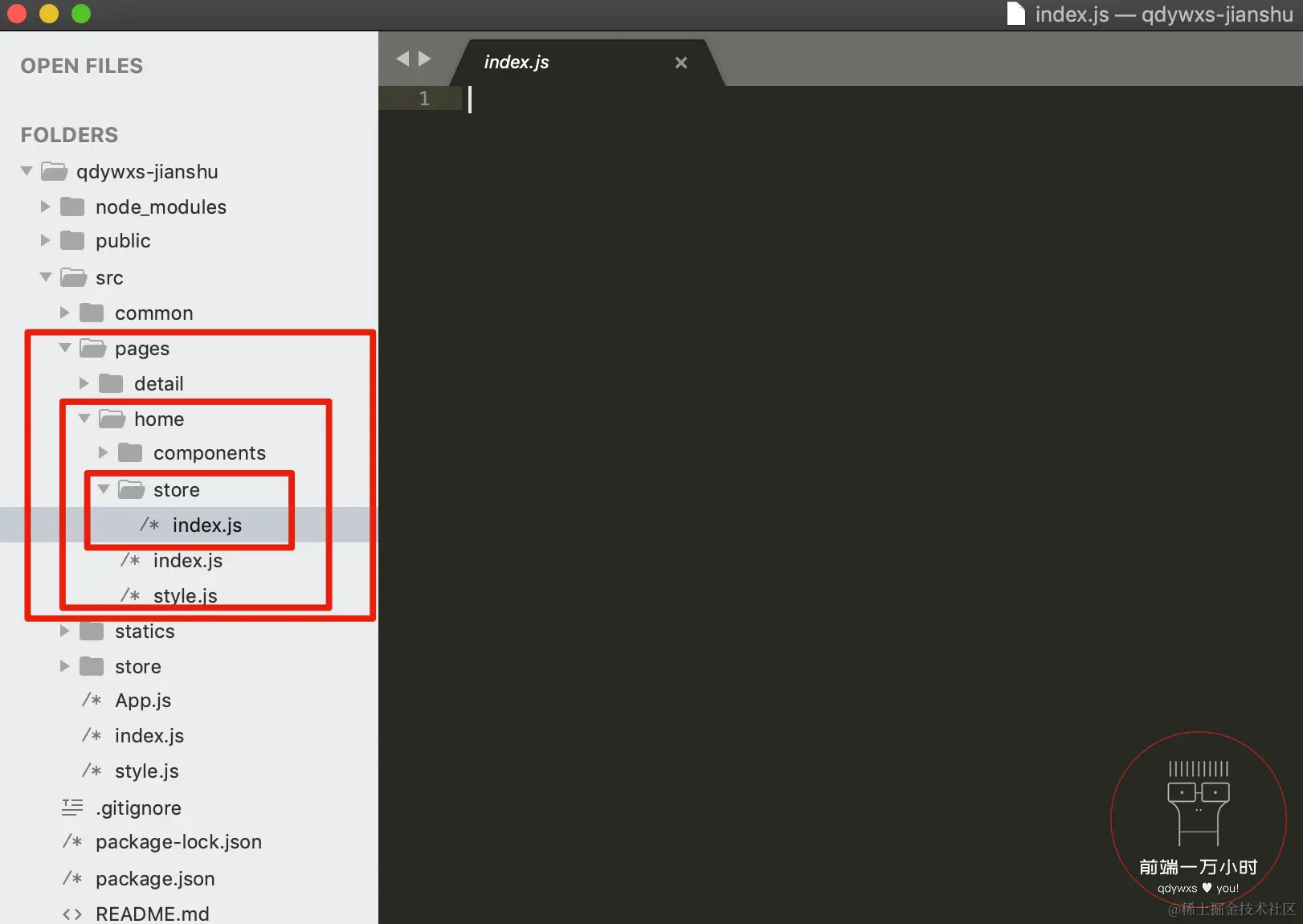1303x924 pixels.
Task: Open index.js directly under home folder
Action: [x=188, y=560]
